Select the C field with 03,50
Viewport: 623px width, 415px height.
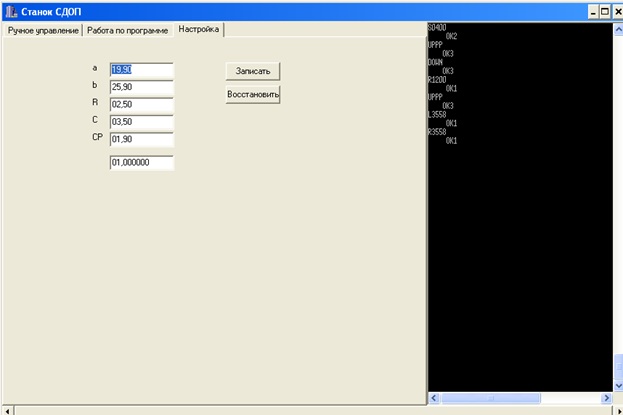click(x=142, y=122)
